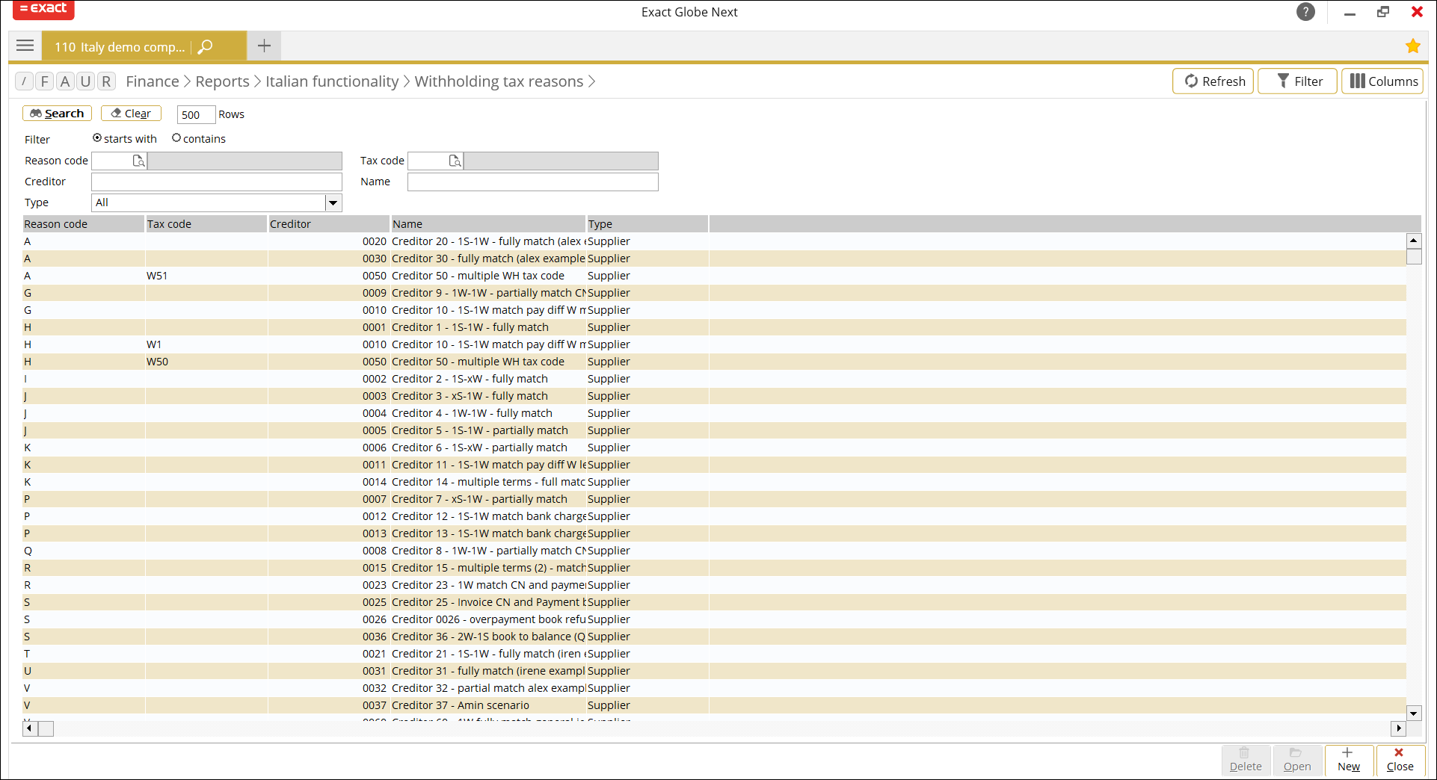Select 'starts with' filter radio button
This screenshot has height=780, width=1437.
coord(97,138)
